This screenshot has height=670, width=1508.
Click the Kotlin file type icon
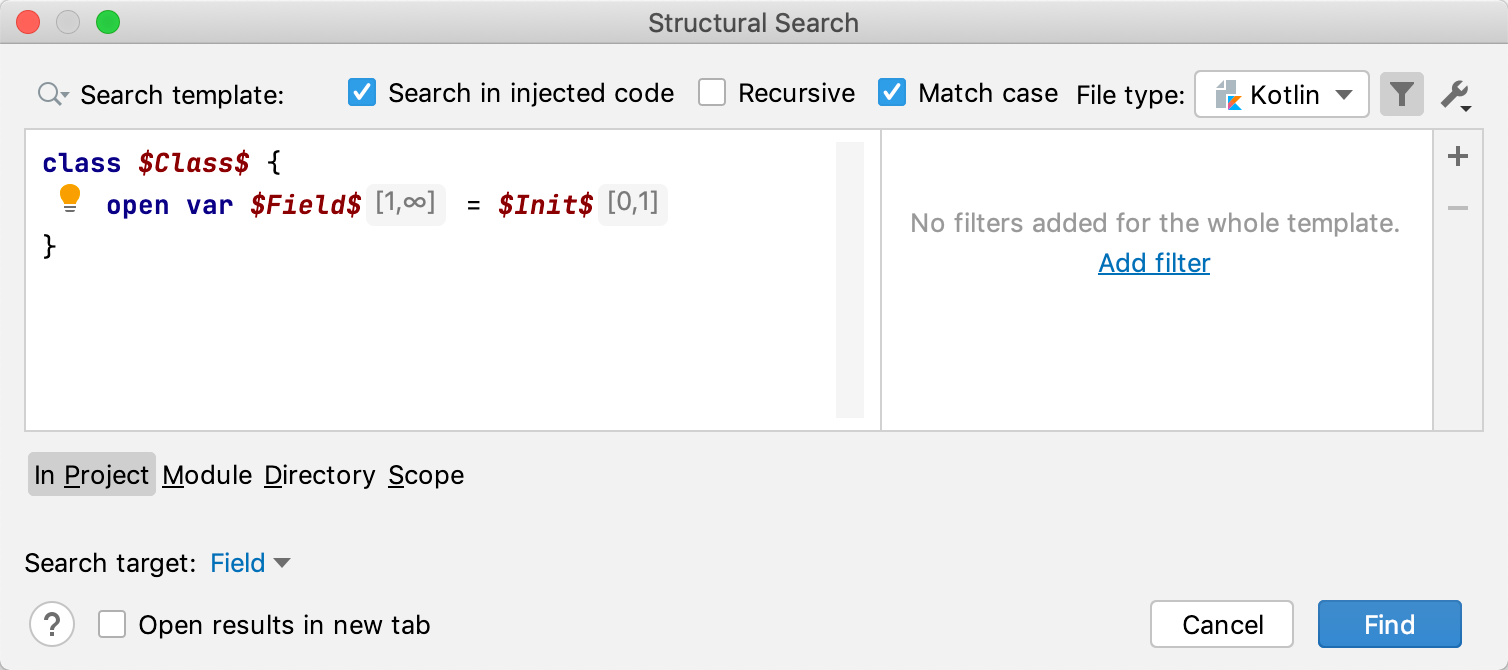[x=1227, y=95]
